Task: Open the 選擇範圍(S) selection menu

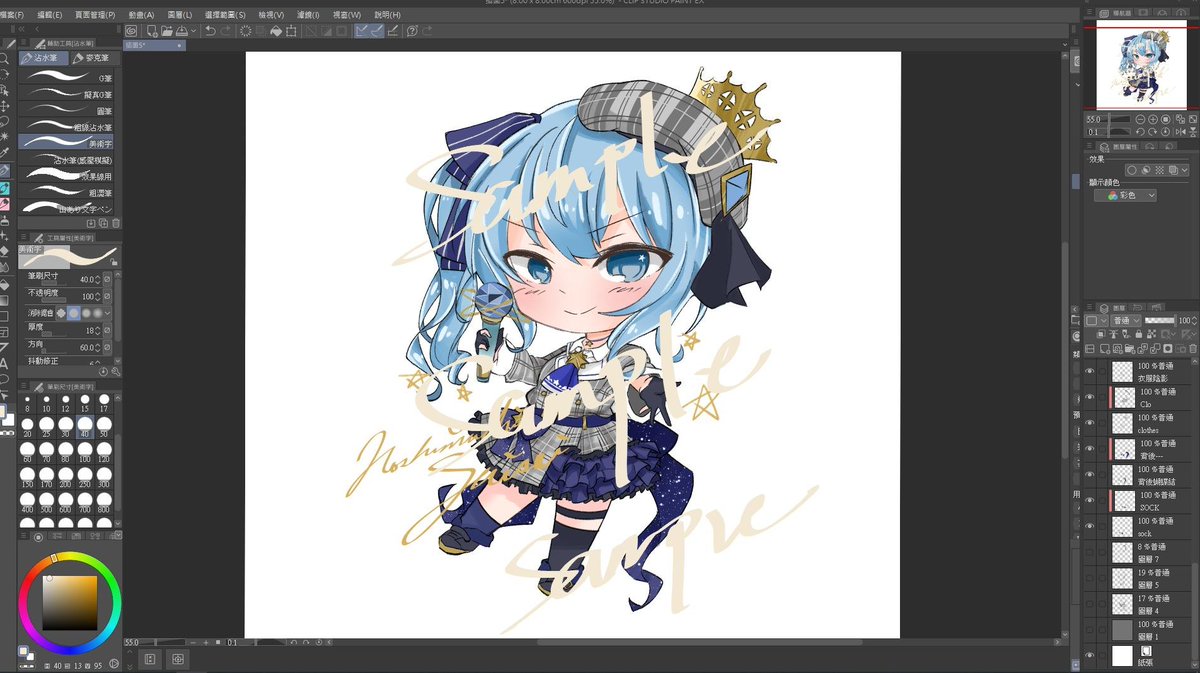Action: click(226, 16)
